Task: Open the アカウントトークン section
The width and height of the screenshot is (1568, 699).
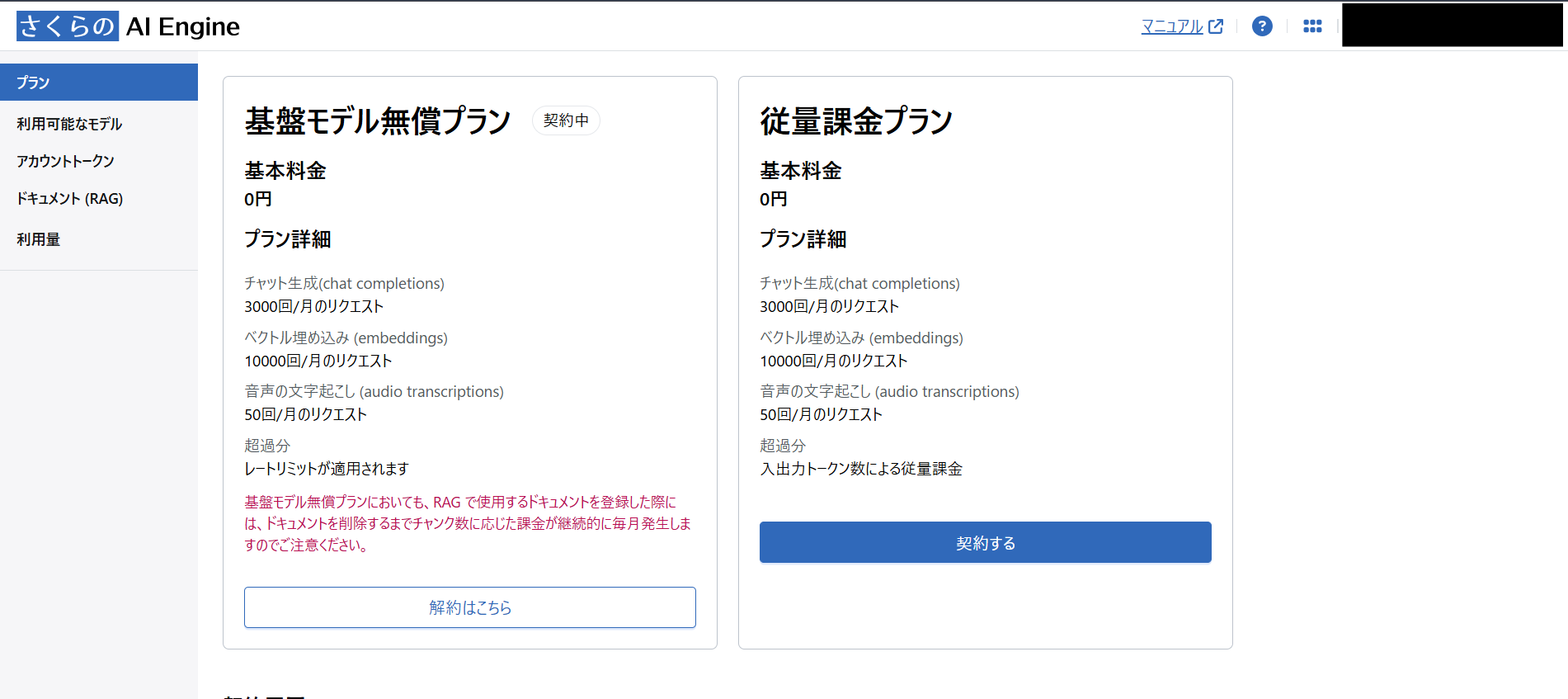Action: 65,161
